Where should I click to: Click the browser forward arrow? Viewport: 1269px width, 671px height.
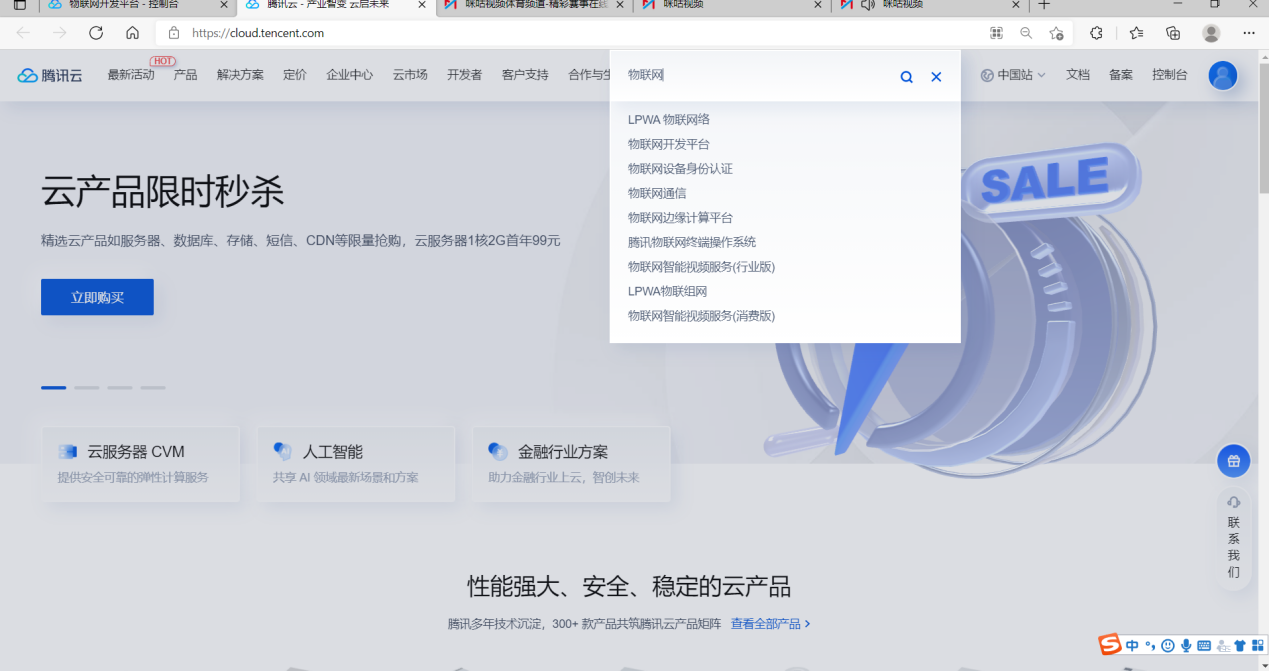coord(60,33)
